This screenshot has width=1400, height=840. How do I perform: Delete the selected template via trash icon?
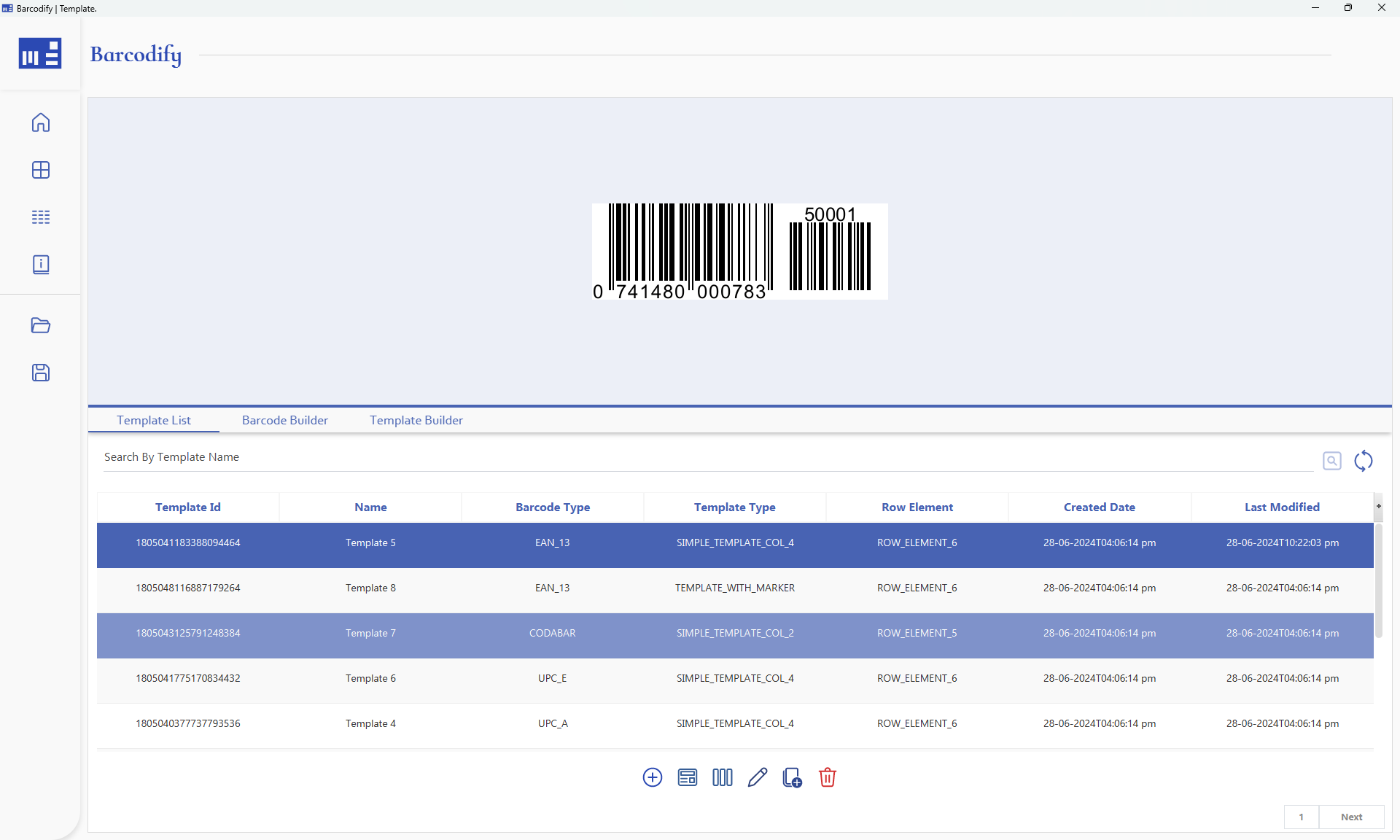(827, 777)
